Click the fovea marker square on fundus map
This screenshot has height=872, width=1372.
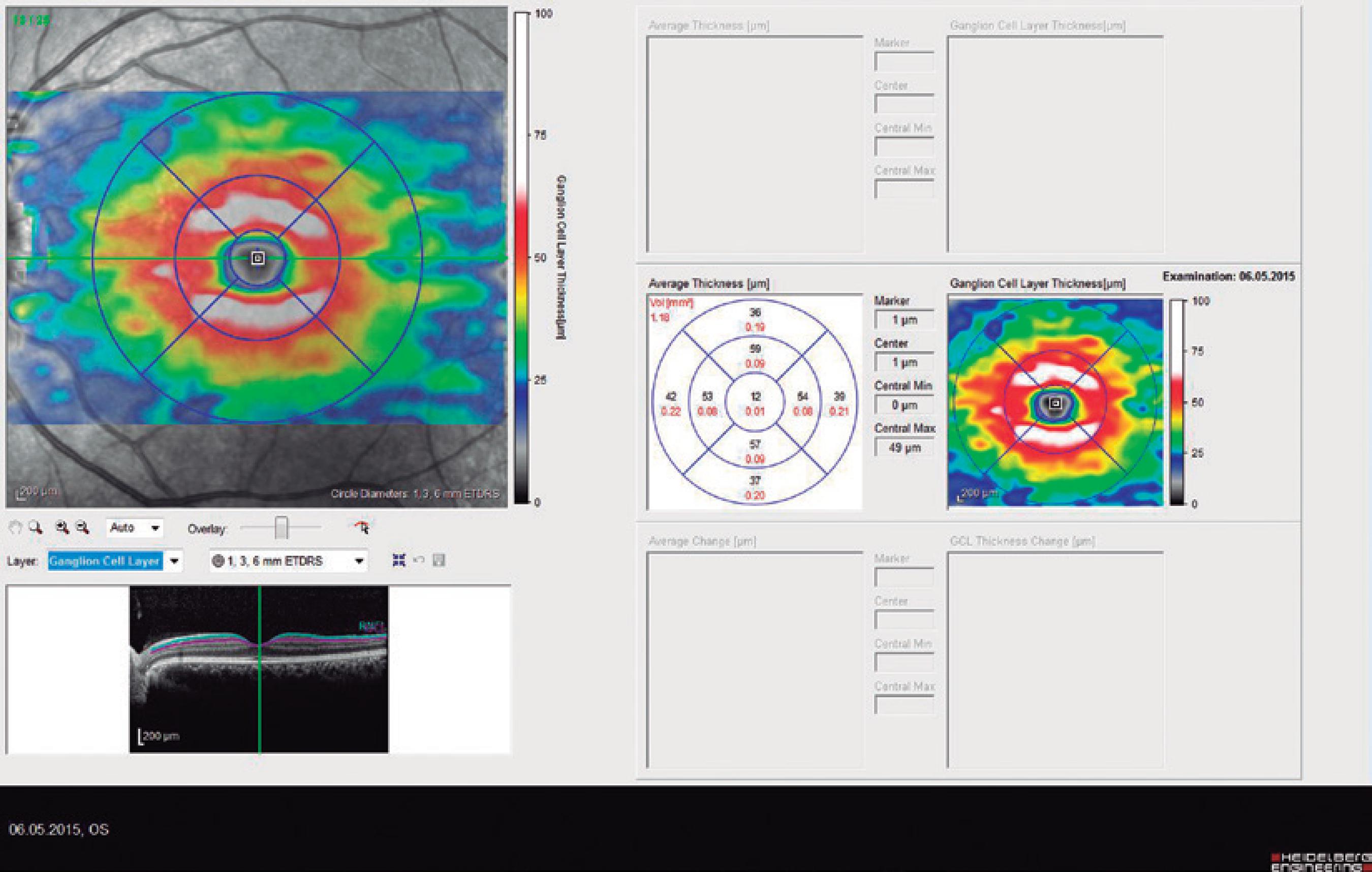coord(258,258)
